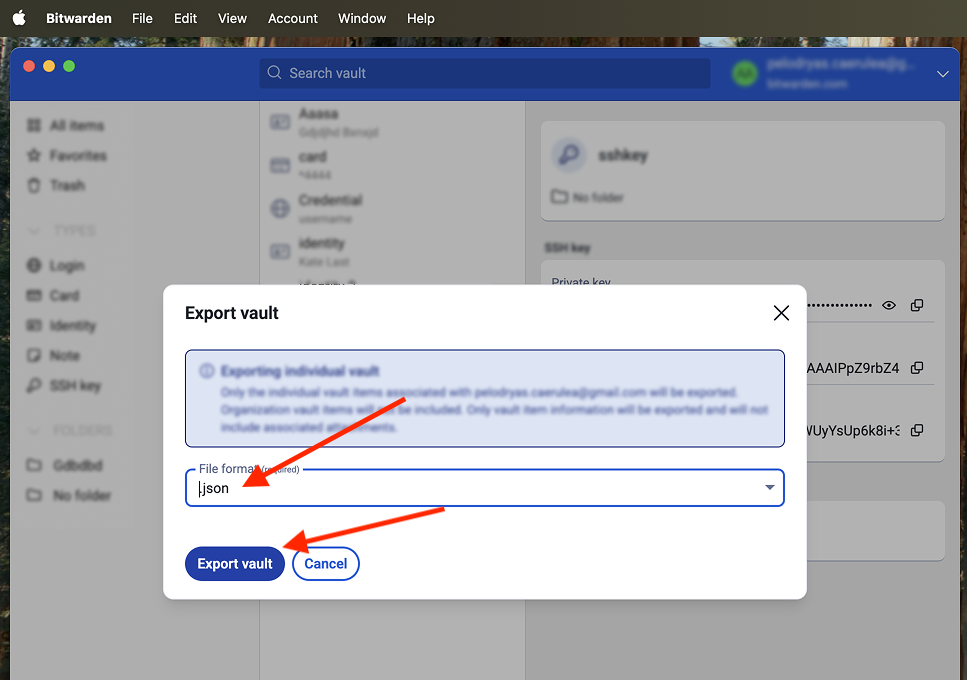Open the File format dropdown
This screenshot has width=967, height=680.
tap(769, 487)
